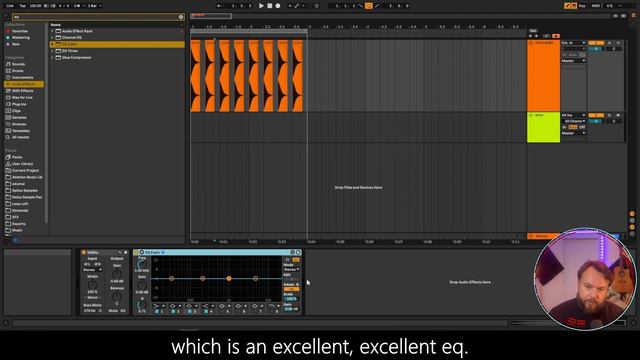The image size is (640, 360).
Task: Select the Max for Live category
Action: [x=22, y=98]
